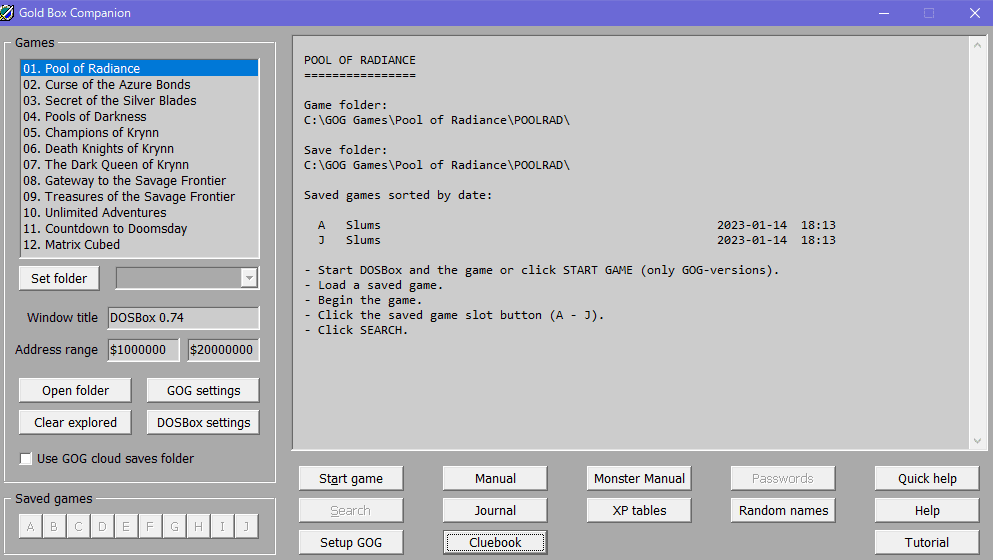This screenshot has width=993, height=560.
Task: Select 08. Gateway to the Savage Frontier
Action: click(x=140, y=181)
